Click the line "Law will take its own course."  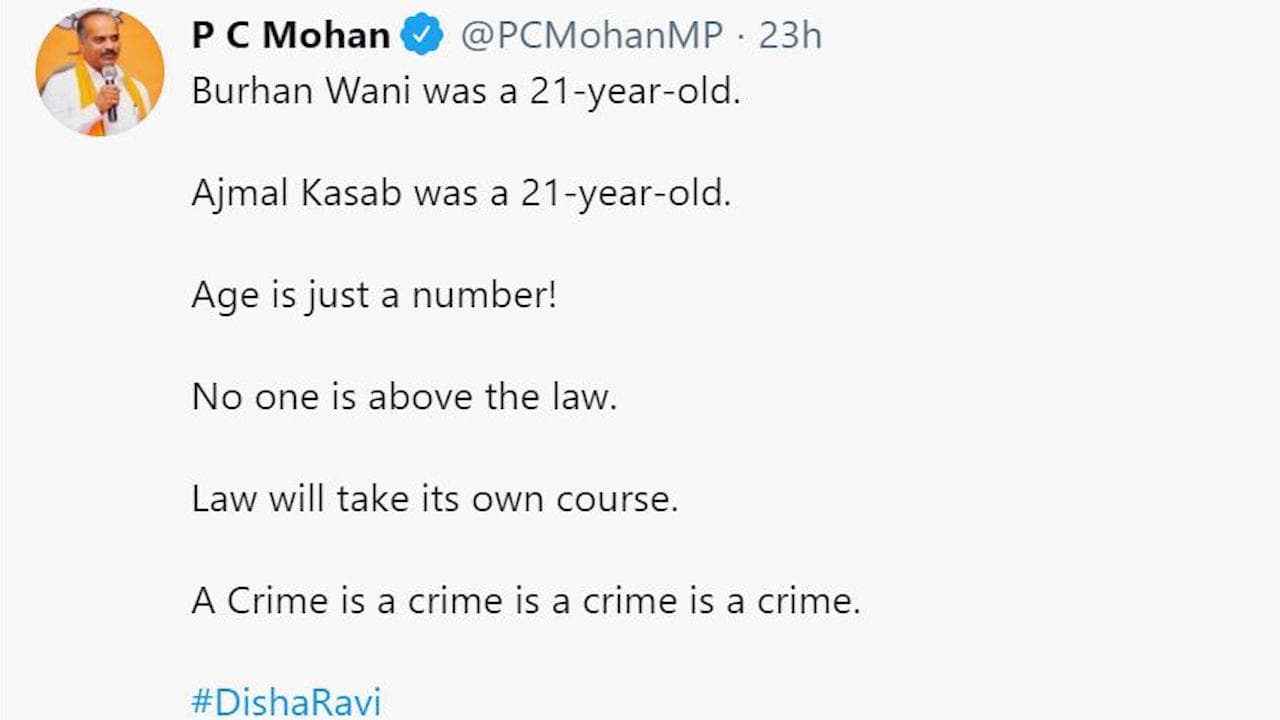click(434, 498)
